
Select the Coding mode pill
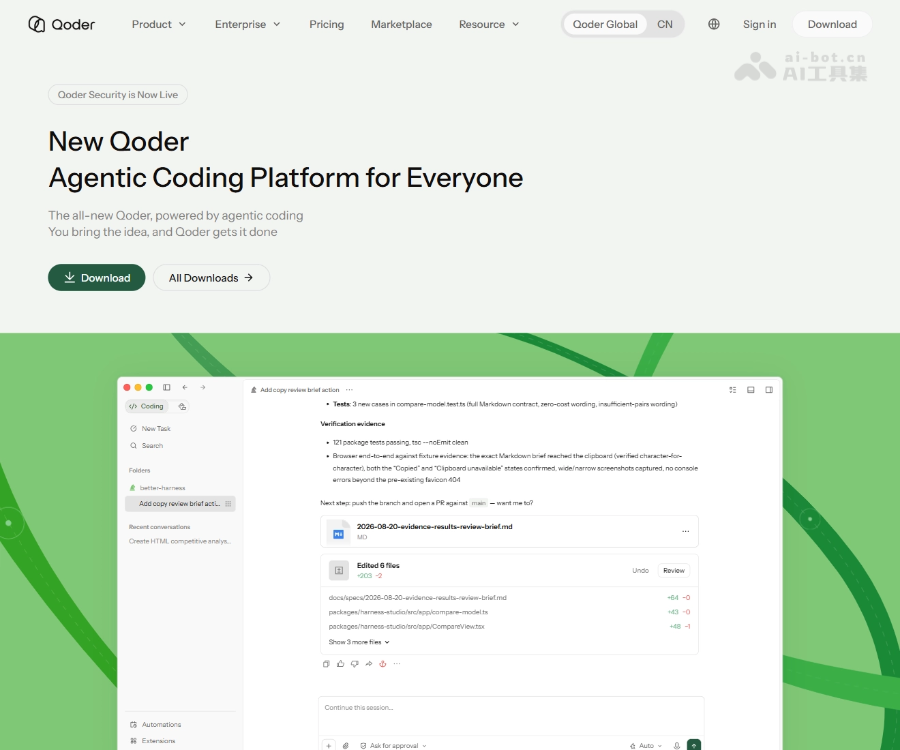[146, 406]
